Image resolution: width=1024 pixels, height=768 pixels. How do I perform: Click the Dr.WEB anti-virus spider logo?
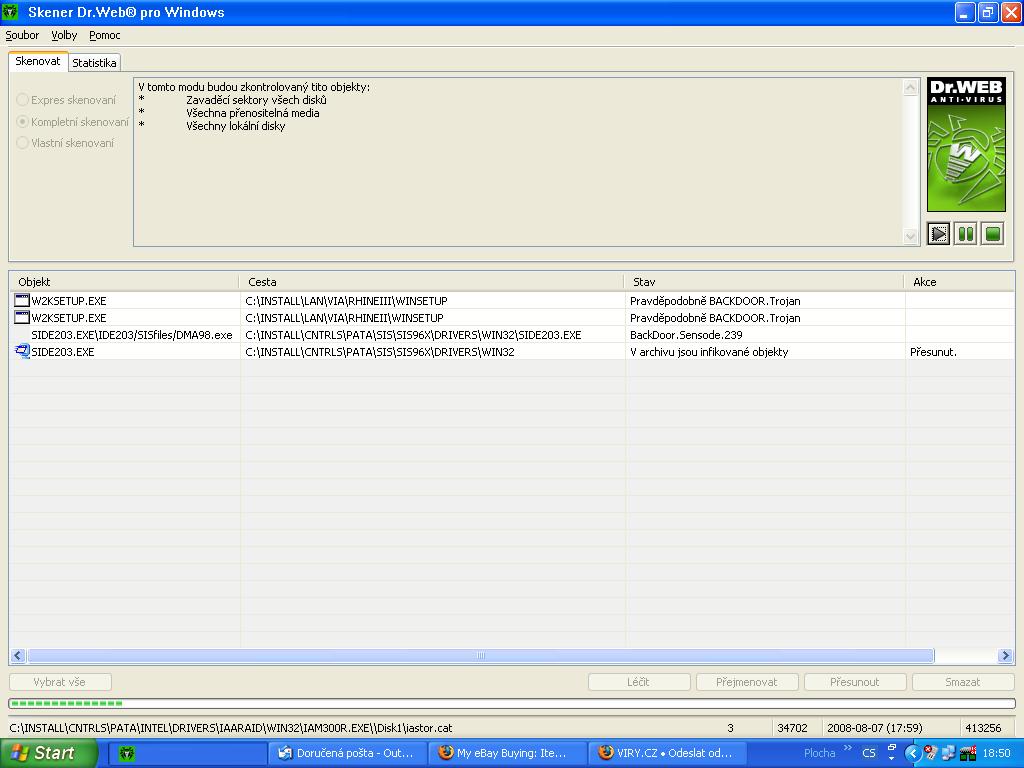click(x=965, y=144)
